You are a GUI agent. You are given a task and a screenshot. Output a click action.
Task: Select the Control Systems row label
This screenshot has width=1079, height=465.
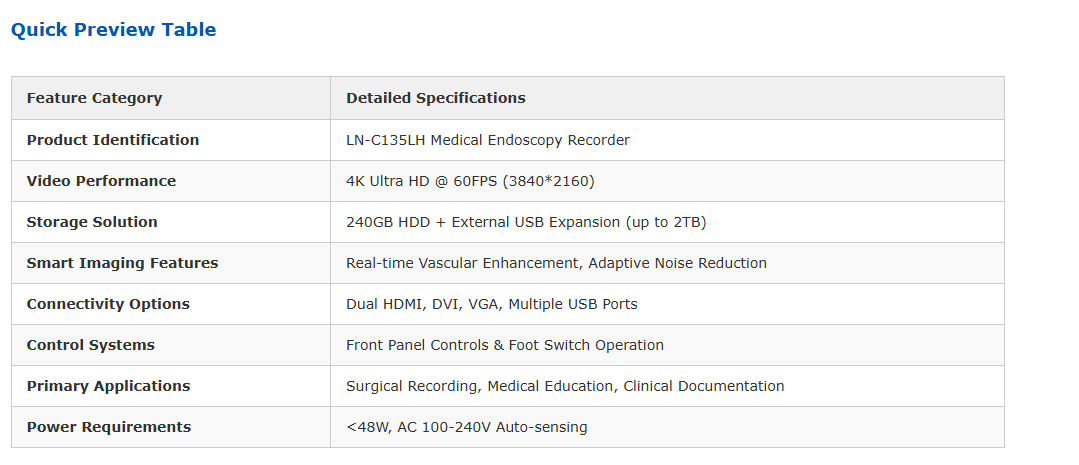90,345
